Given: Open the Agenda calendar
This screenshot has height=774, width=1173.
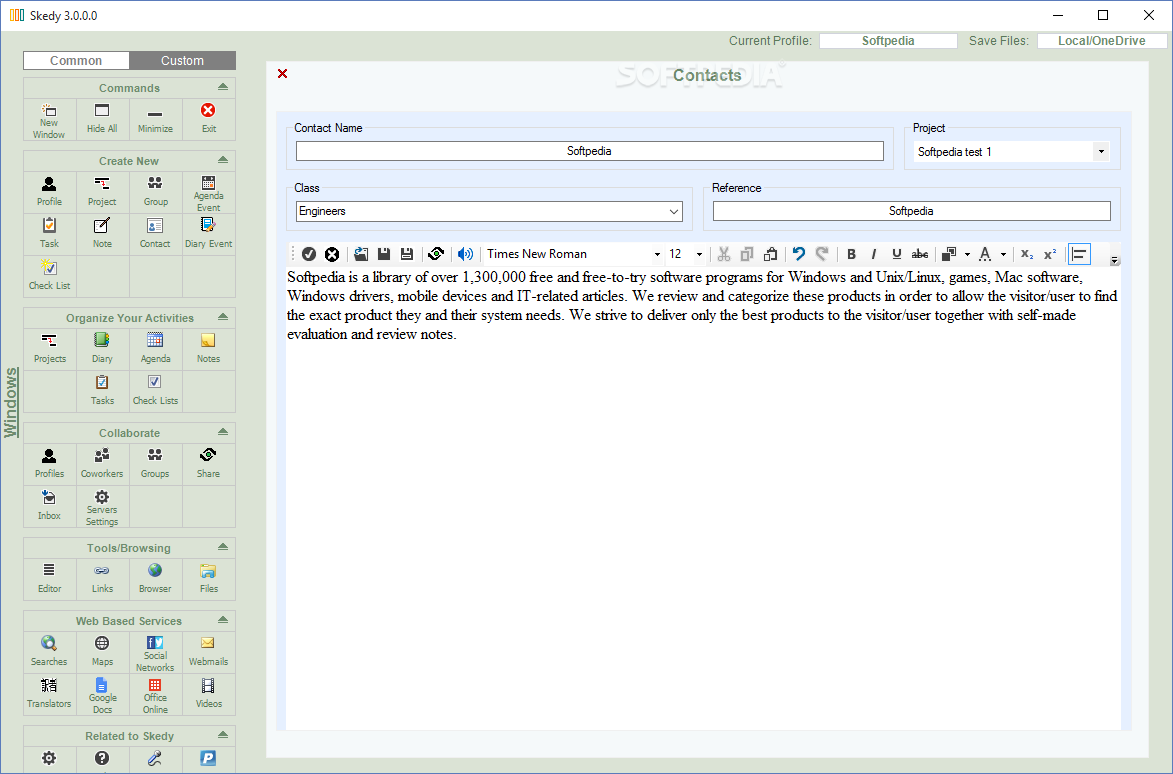Looking at the screenshot, I should coord(155,348).
